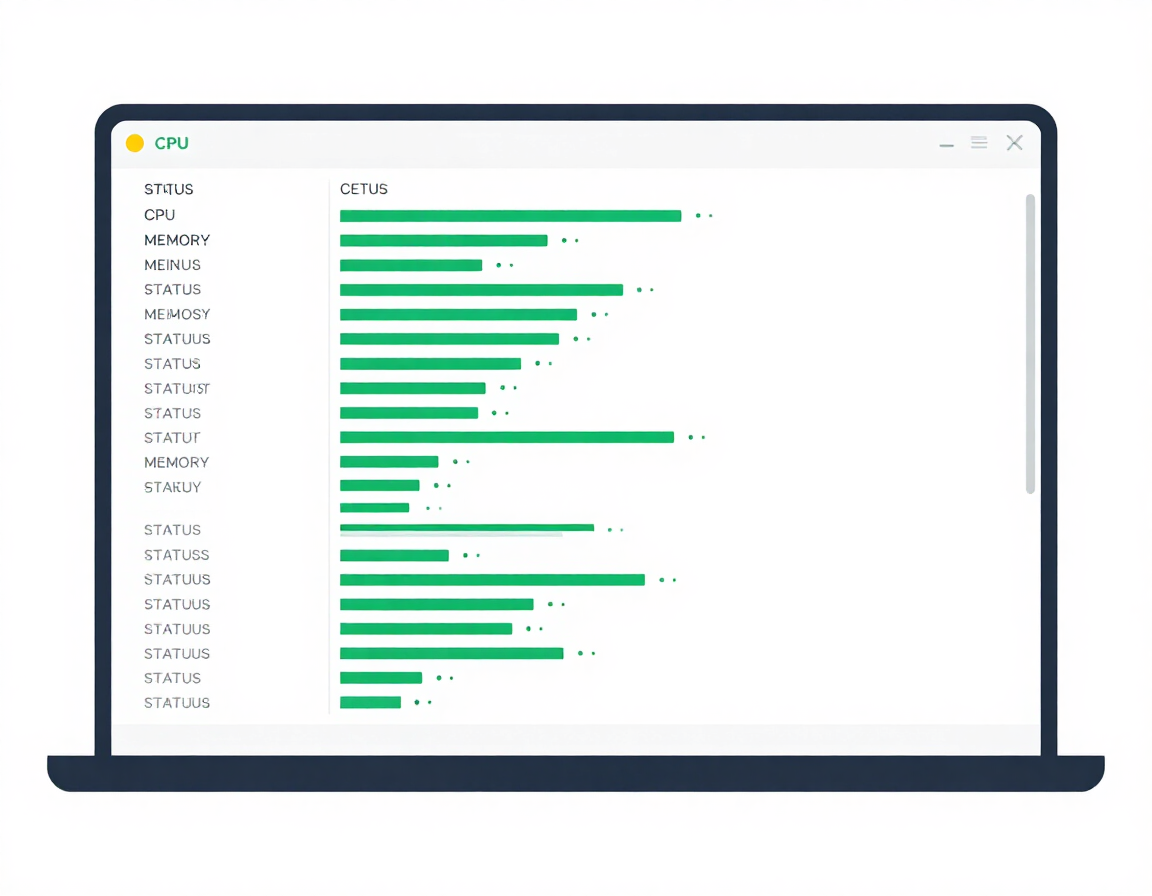
Task: Select the MEINUS row label
Action: pyautogui.click(x=172, y=265)
